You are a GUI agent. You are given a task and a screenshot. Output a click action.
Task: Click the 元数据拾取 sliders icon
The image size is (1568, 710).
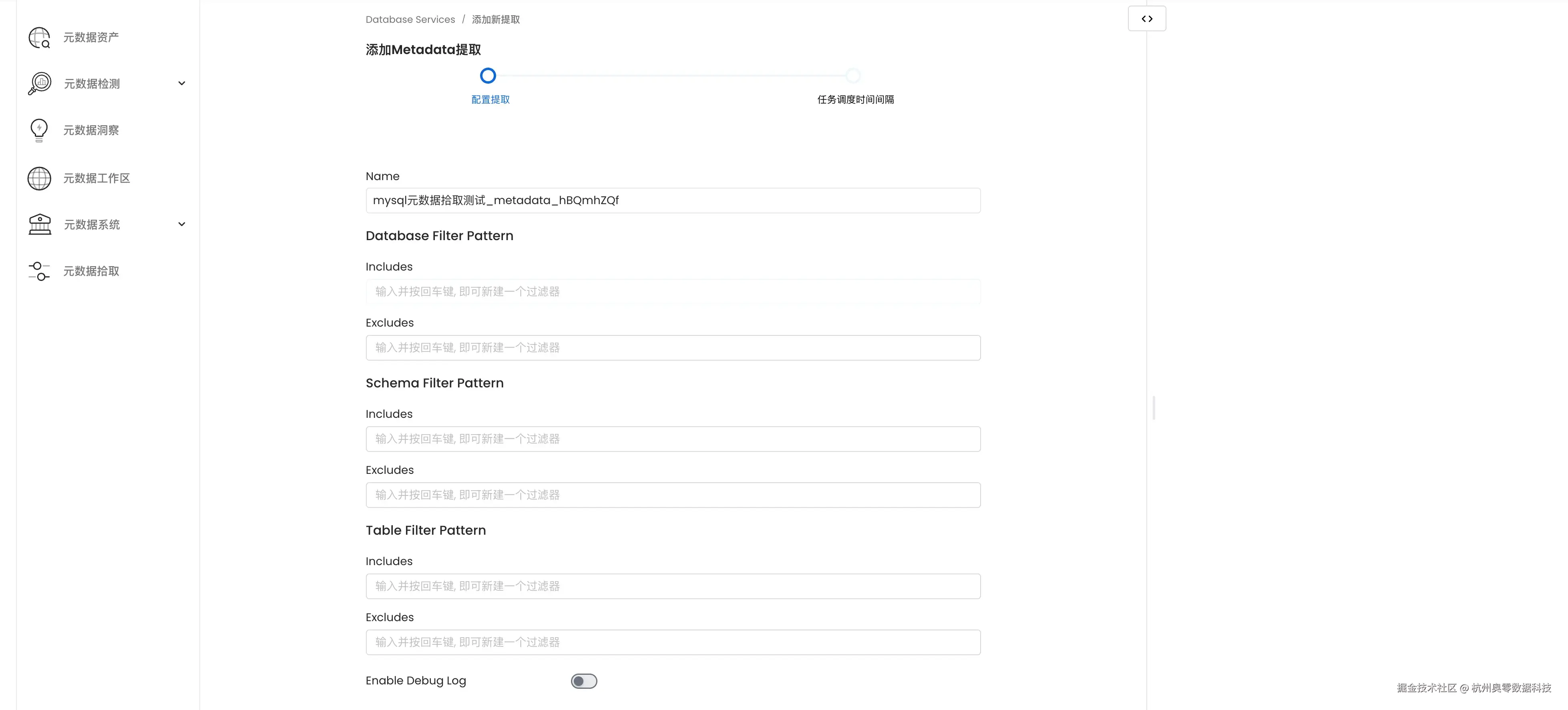[39, 271]
